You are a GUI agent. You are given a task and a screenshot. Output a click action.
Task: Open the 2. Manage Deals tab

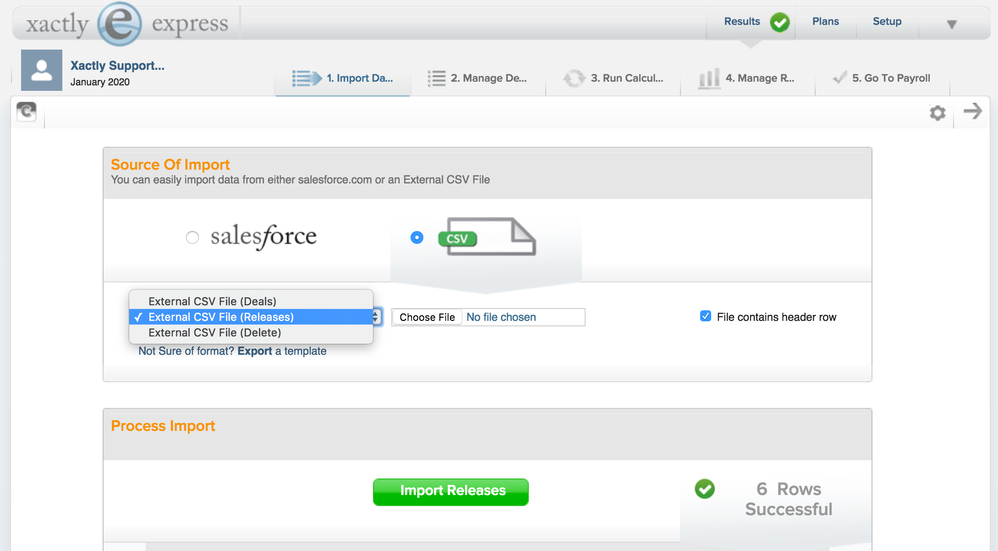click(477, 78)
